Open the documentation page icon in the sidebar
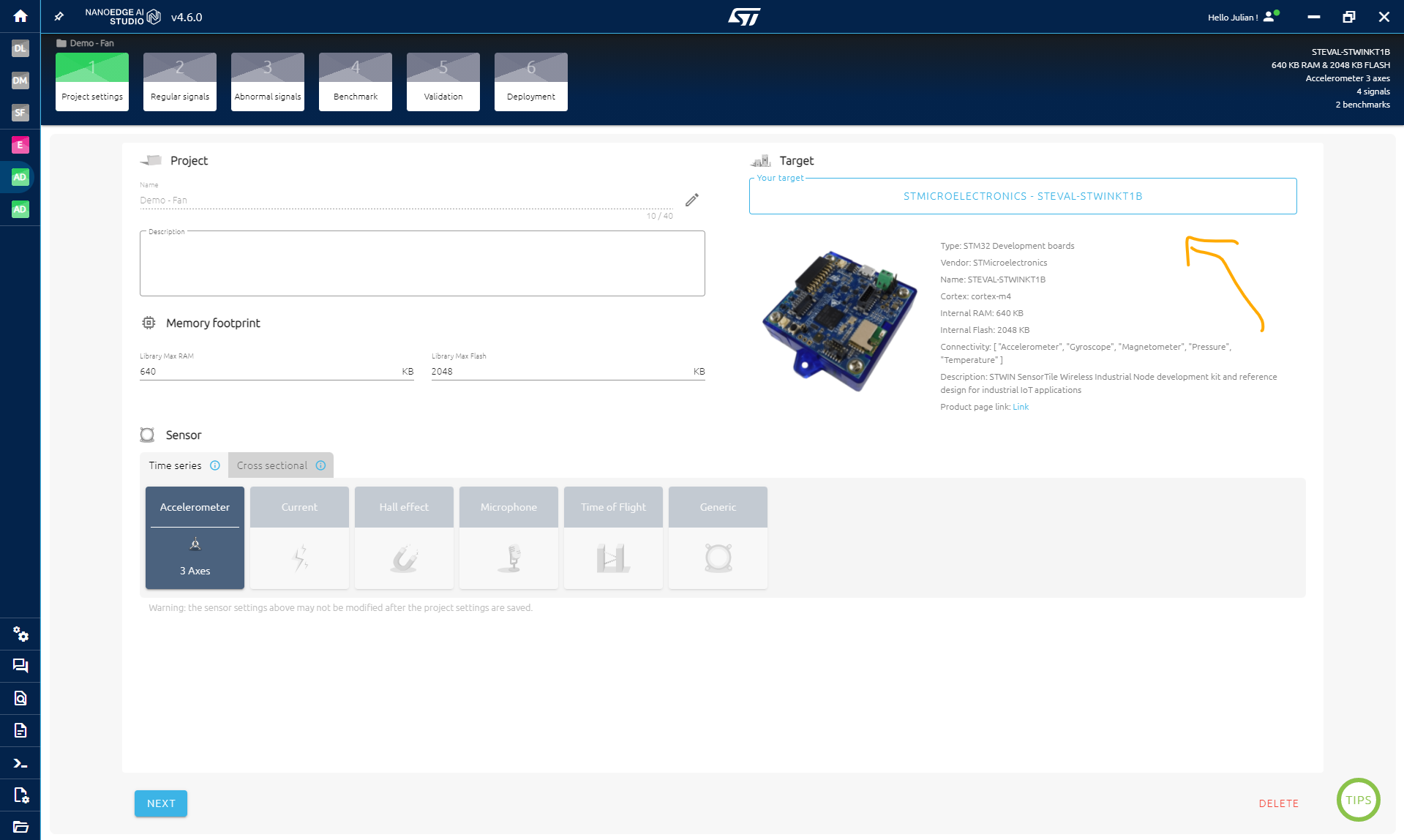Viewport: 1404px width, 840px height. (20, 730)
